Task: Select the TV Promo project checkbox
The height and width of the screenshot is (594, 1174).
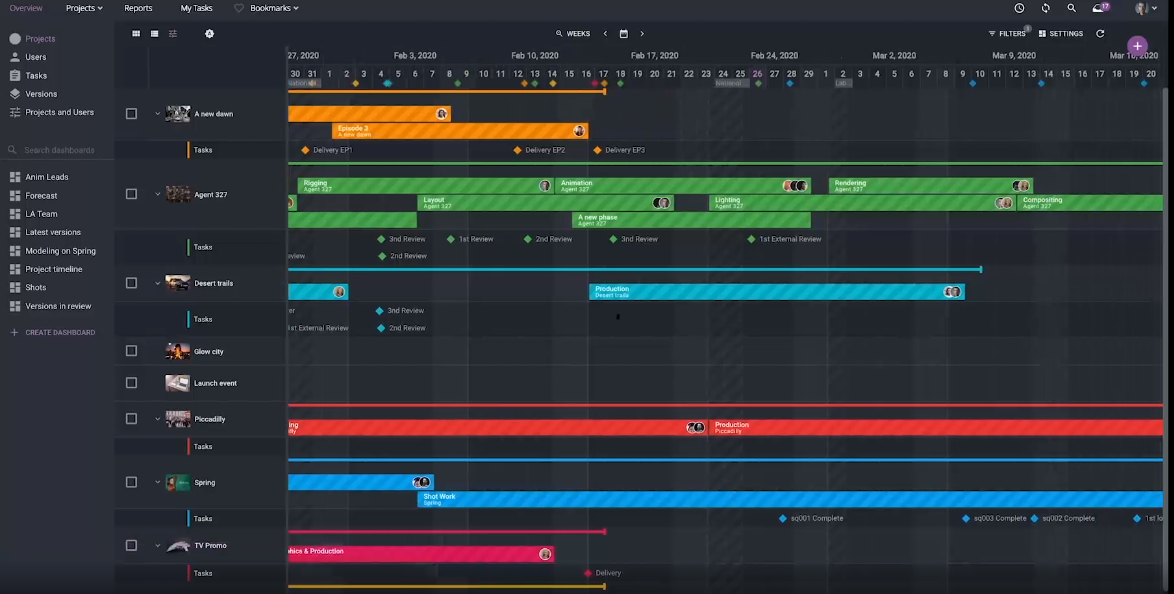Action: (x=131, y=545)
